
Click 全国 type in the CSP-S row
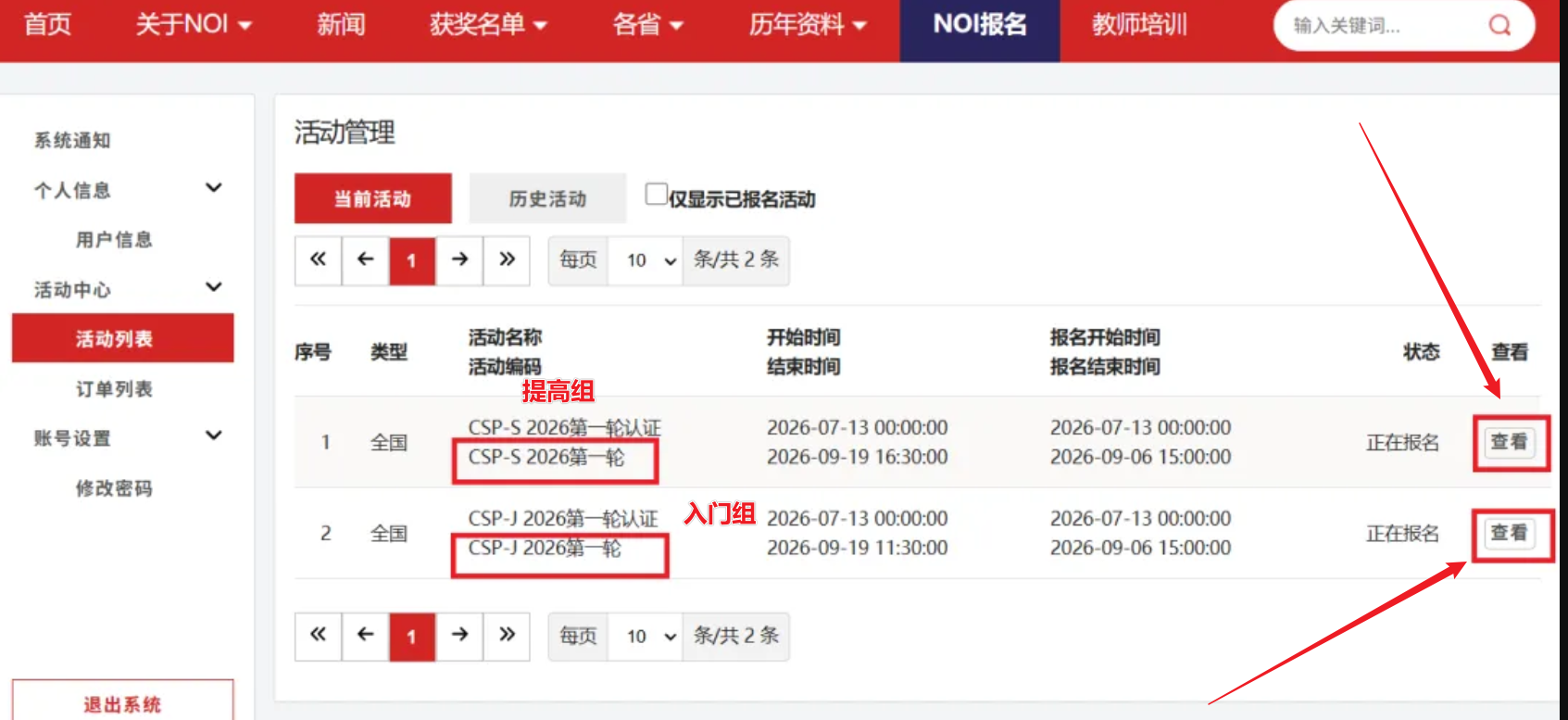[389, 443]
